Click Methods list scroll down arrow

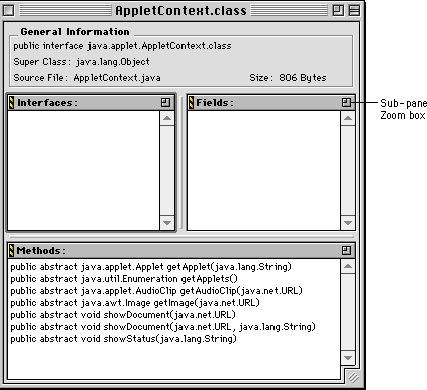tap(348, 358)
